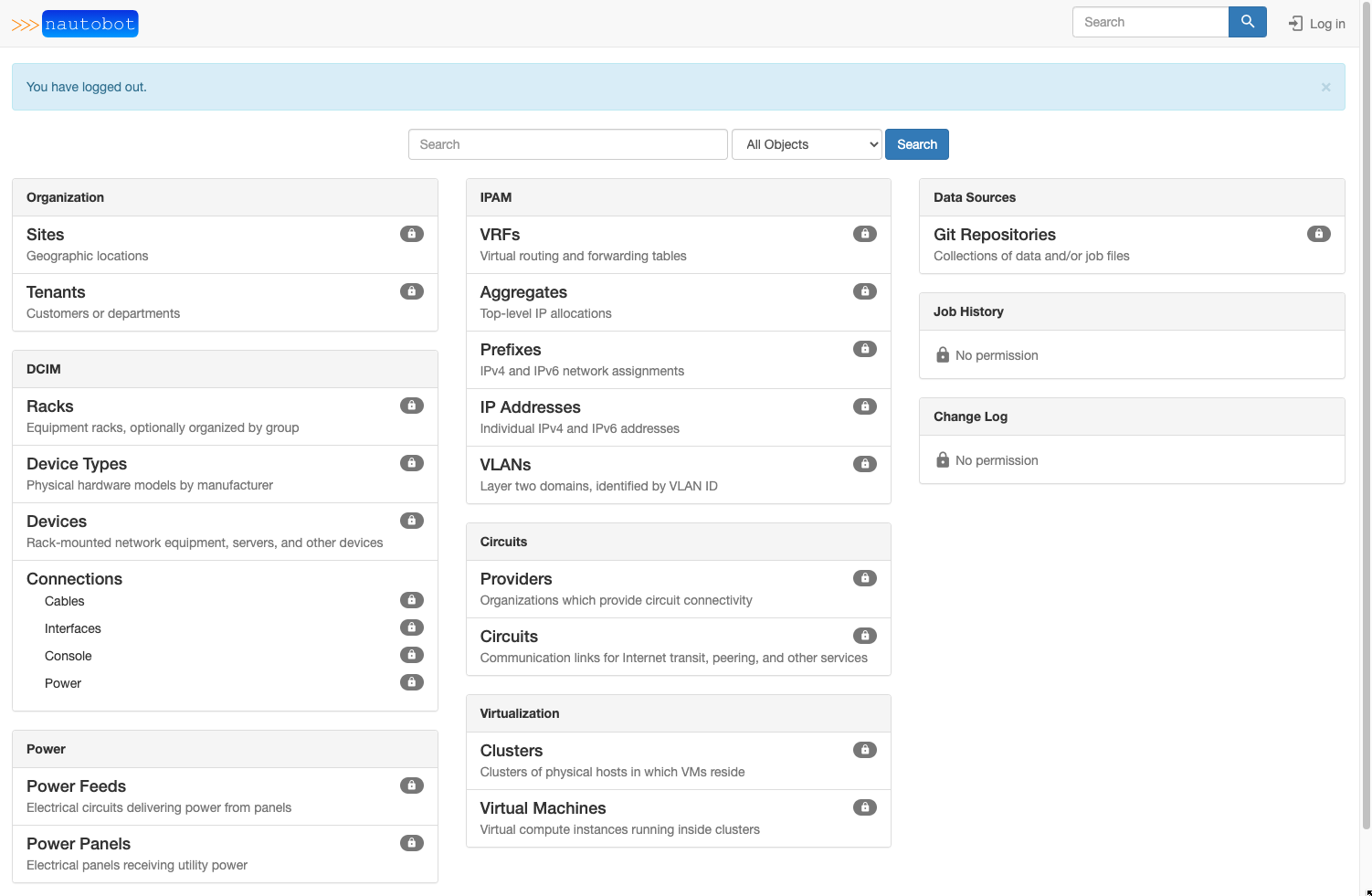Click the central search input field
Screen dimensions: 1372x896
tap(566, 143)
